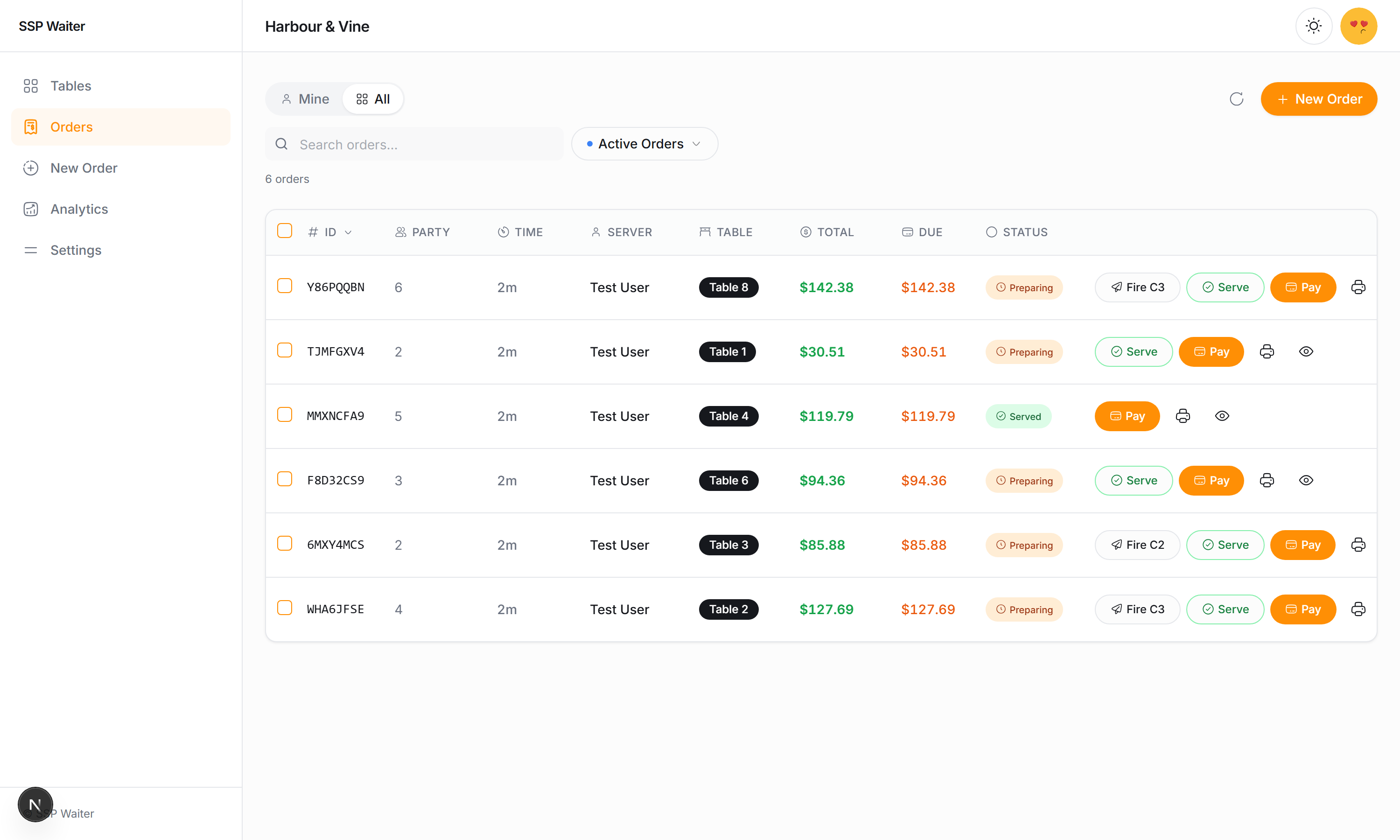
Task: Sort by the Status column header
Action: [x=1016, y=232]
